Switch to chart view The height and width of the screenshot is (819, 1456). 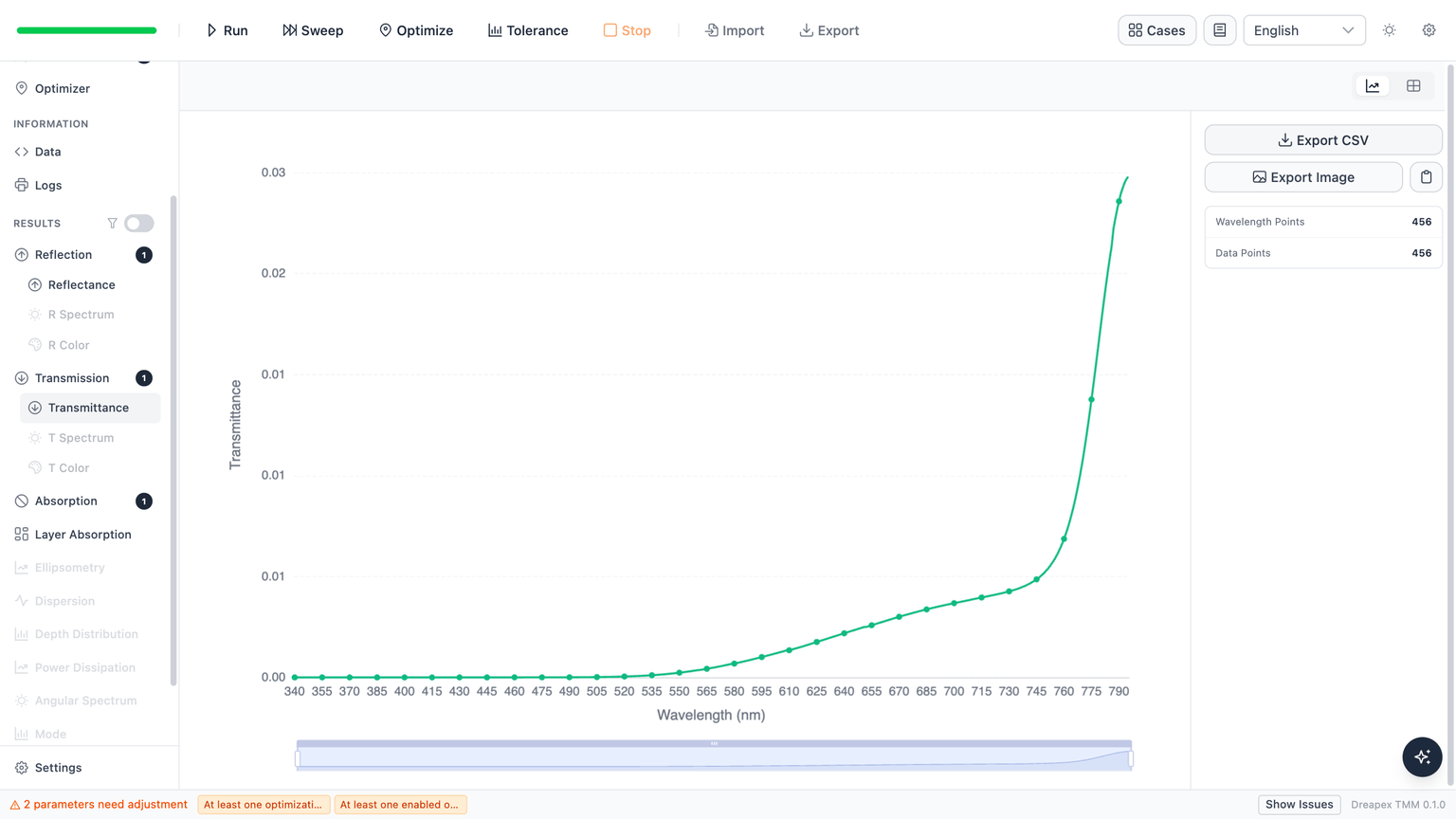(1373, 86)
